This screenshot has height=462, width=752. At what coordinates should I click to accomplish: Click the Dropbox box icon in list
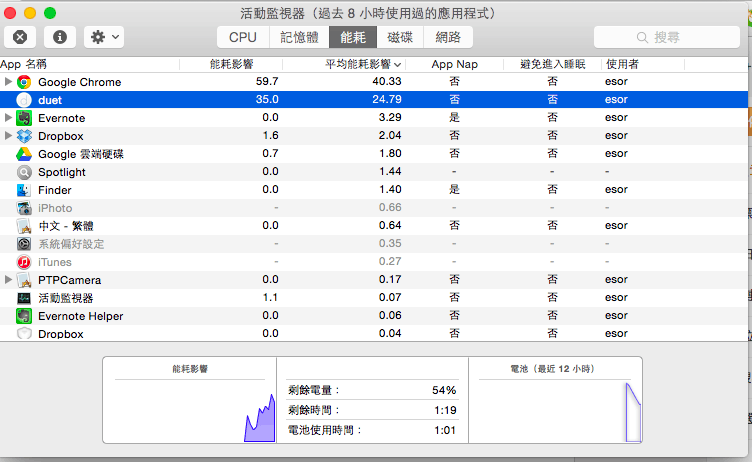[24, 136]
